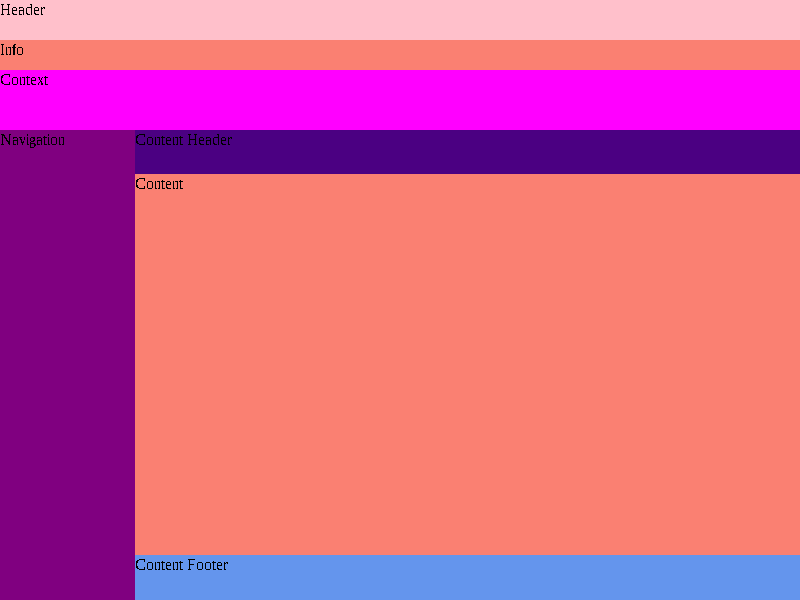Screen dimensions: 800x600
Task: Click the 'Context' text label
Action: click(24, 80)
